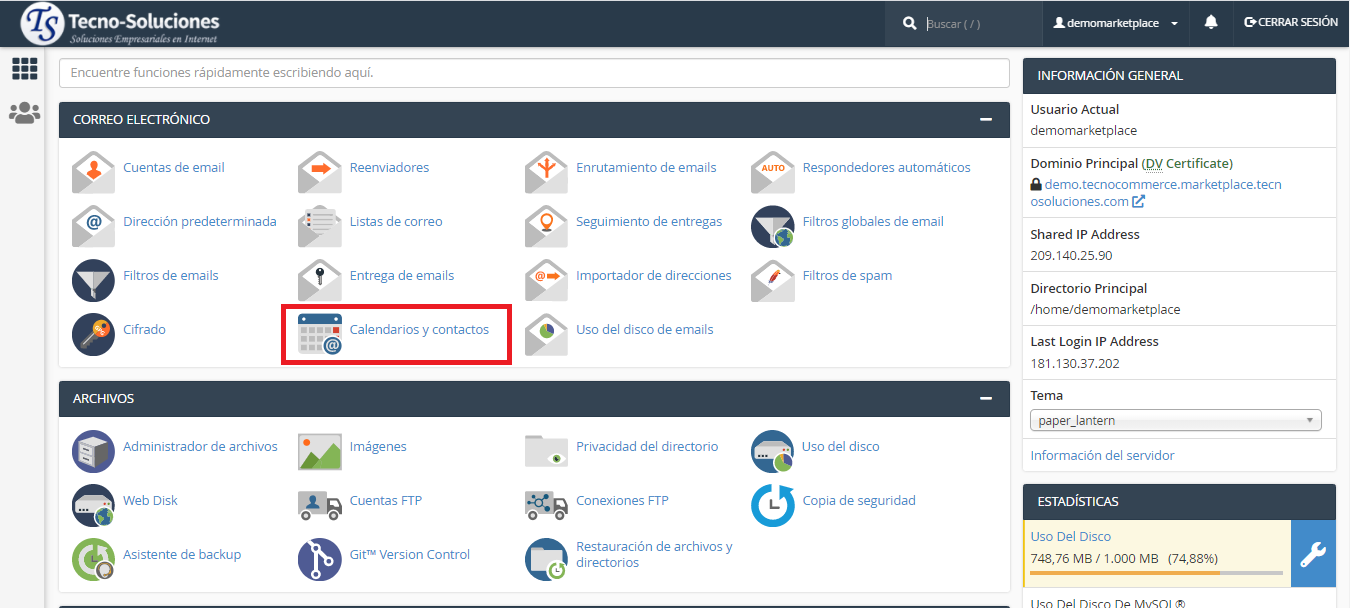Open Calendarios y contactos icon

pos(320,334)
